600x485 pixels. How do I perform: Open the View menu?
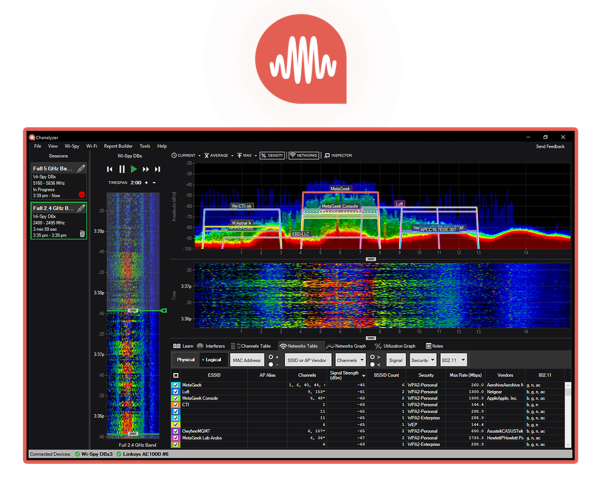point(52,146)
